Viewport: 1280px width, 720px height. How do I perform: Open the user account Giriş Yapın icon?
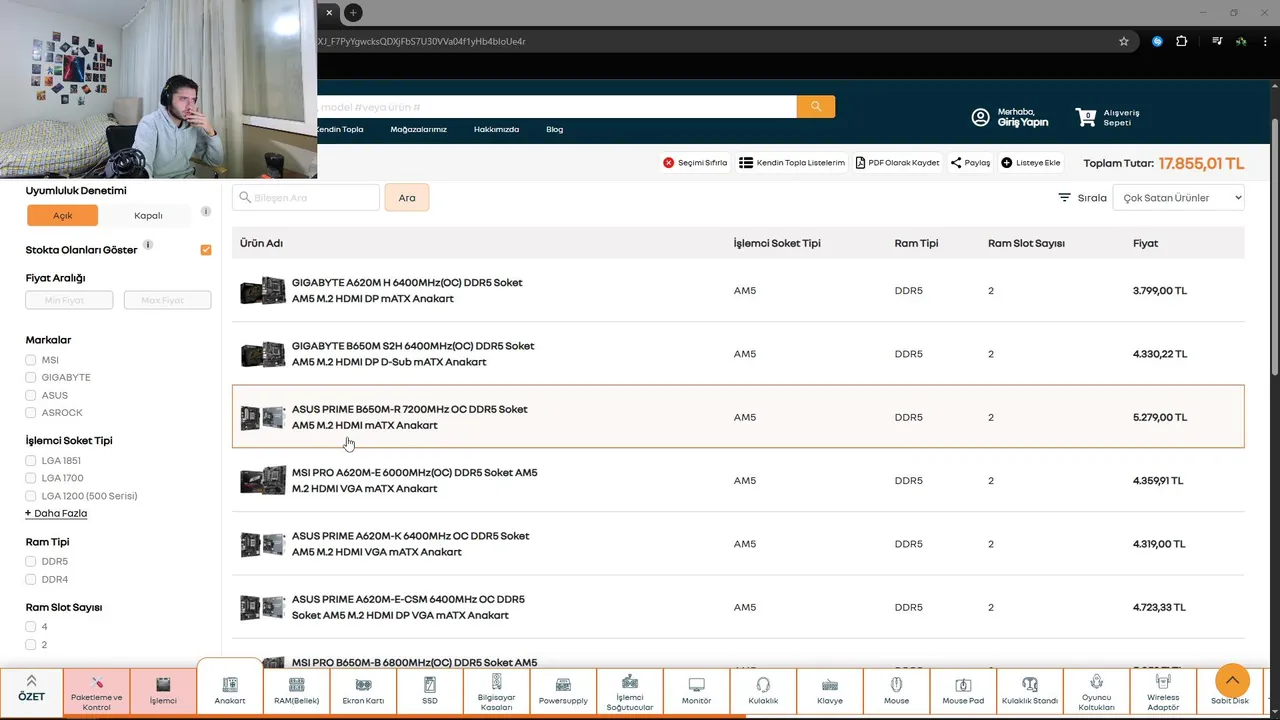[980, 117]
